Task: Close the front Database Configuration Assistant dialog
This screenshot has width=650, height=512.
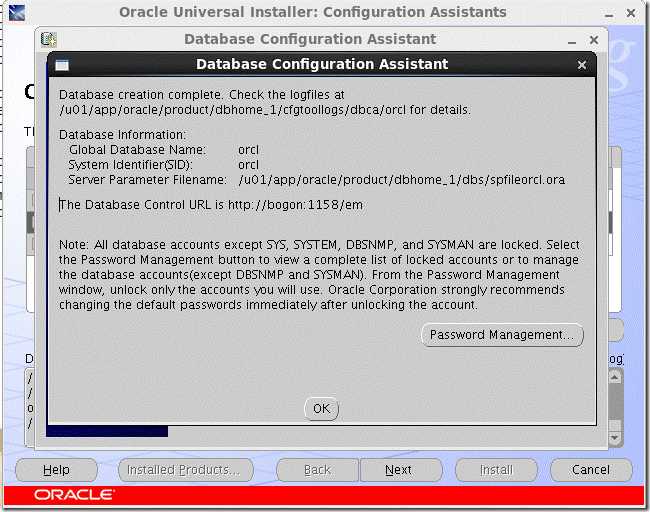Action: click(x=582, y=65)
